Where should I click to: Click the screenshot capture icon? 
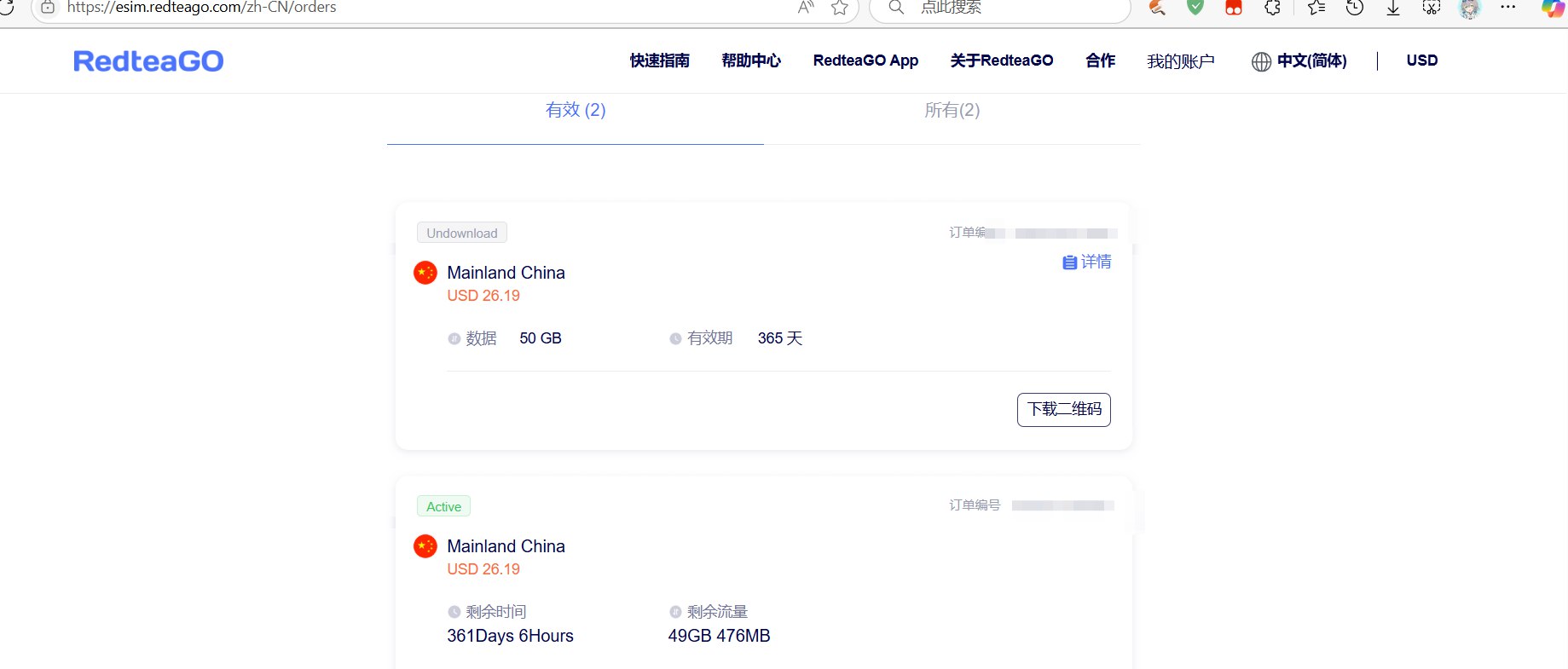click(x=1432, y=8)
